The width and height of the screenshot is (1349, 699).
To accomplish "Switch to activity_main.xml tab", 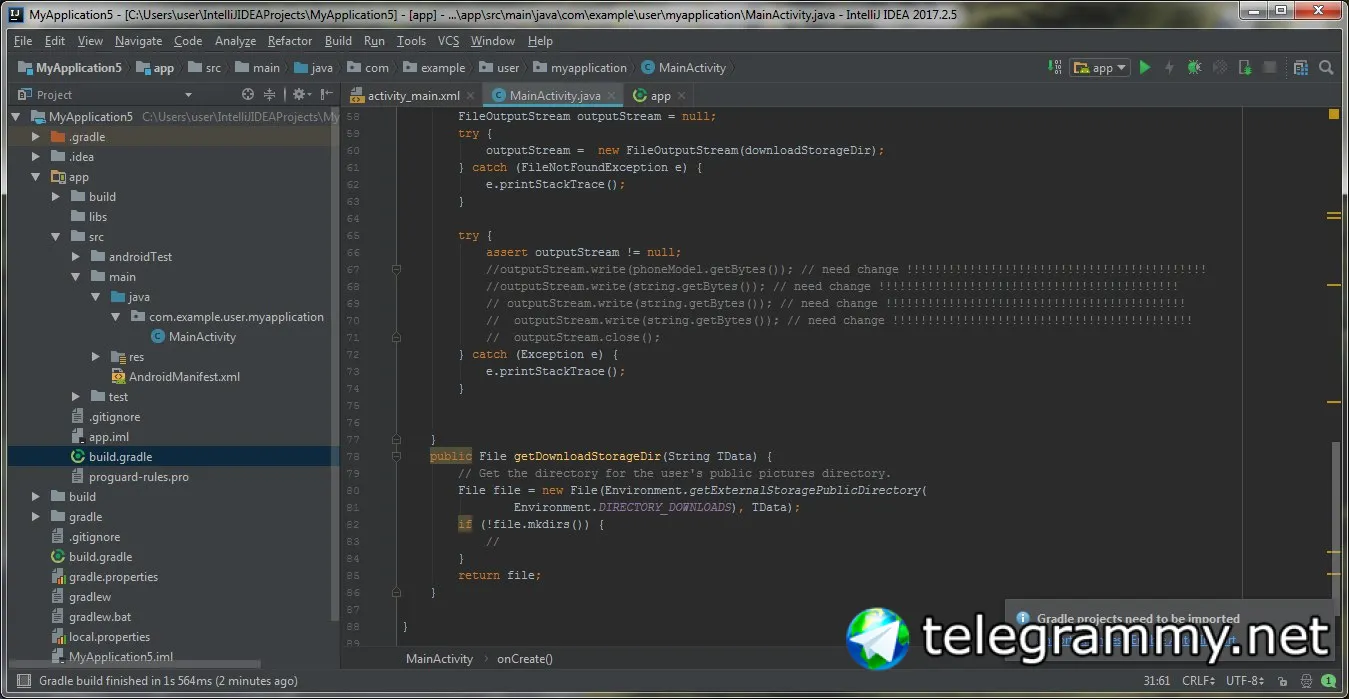I will pyautogui.click(x=413, y=96).
